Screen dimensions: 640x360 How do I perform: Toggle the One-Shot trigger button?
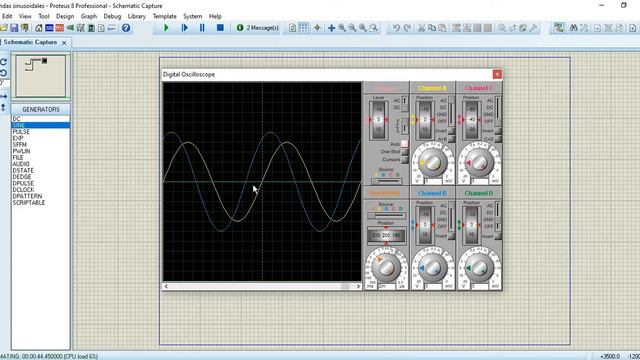coord(404,151)
